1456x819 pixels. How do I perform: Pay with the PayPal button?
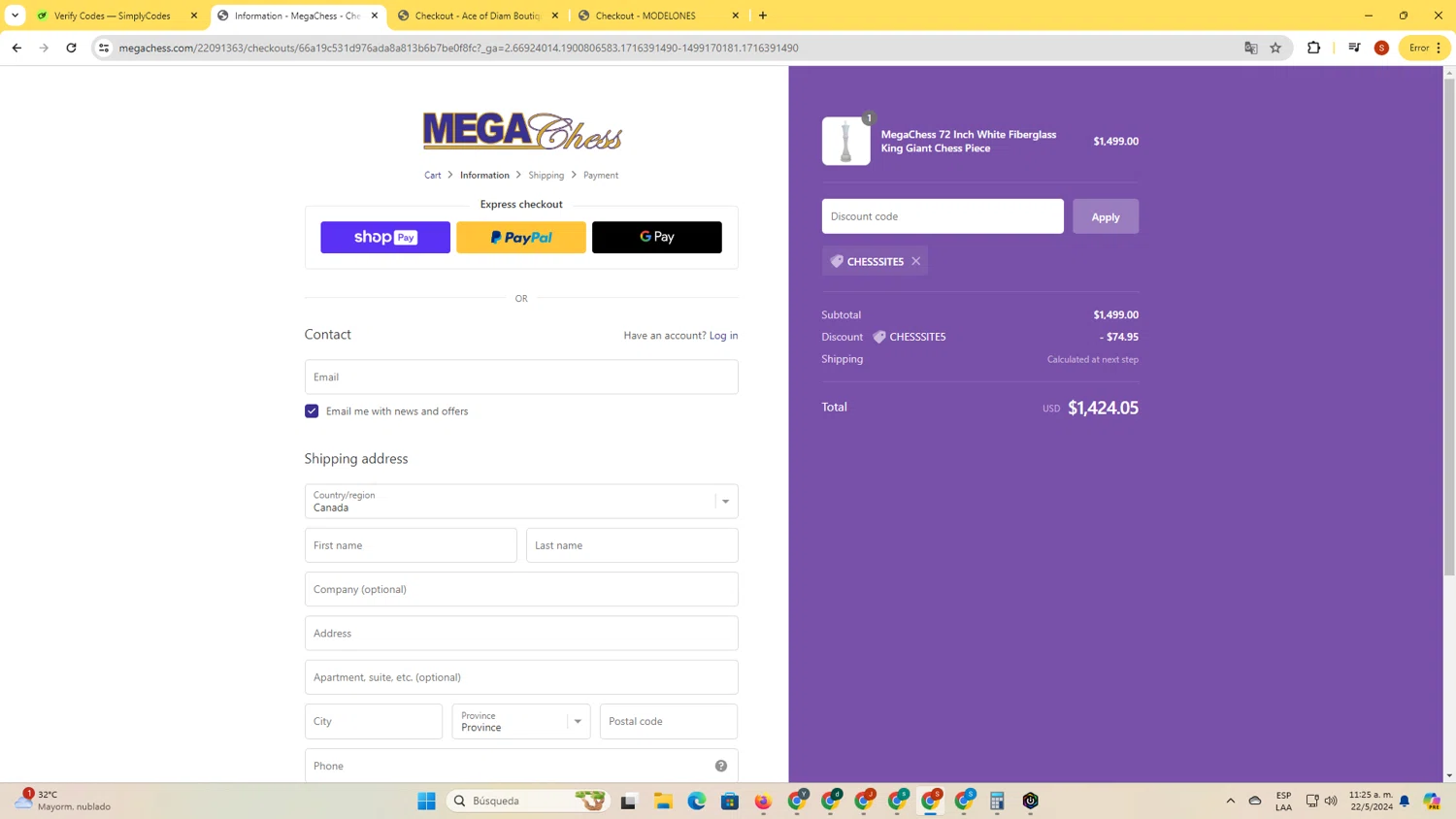point(521,237)
